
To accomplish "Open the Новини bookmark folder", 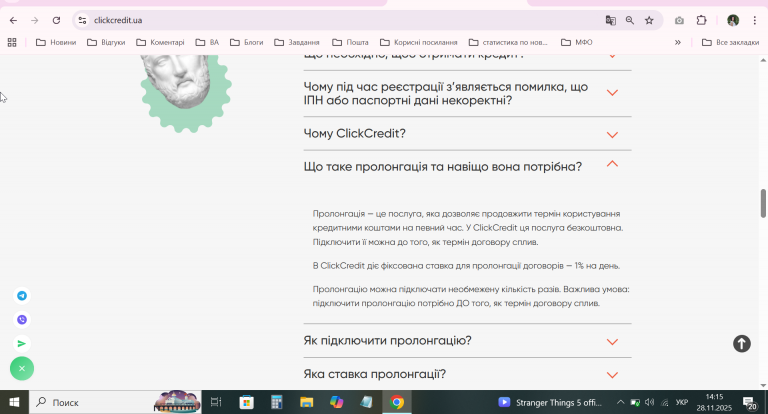I will click(56, 43).
